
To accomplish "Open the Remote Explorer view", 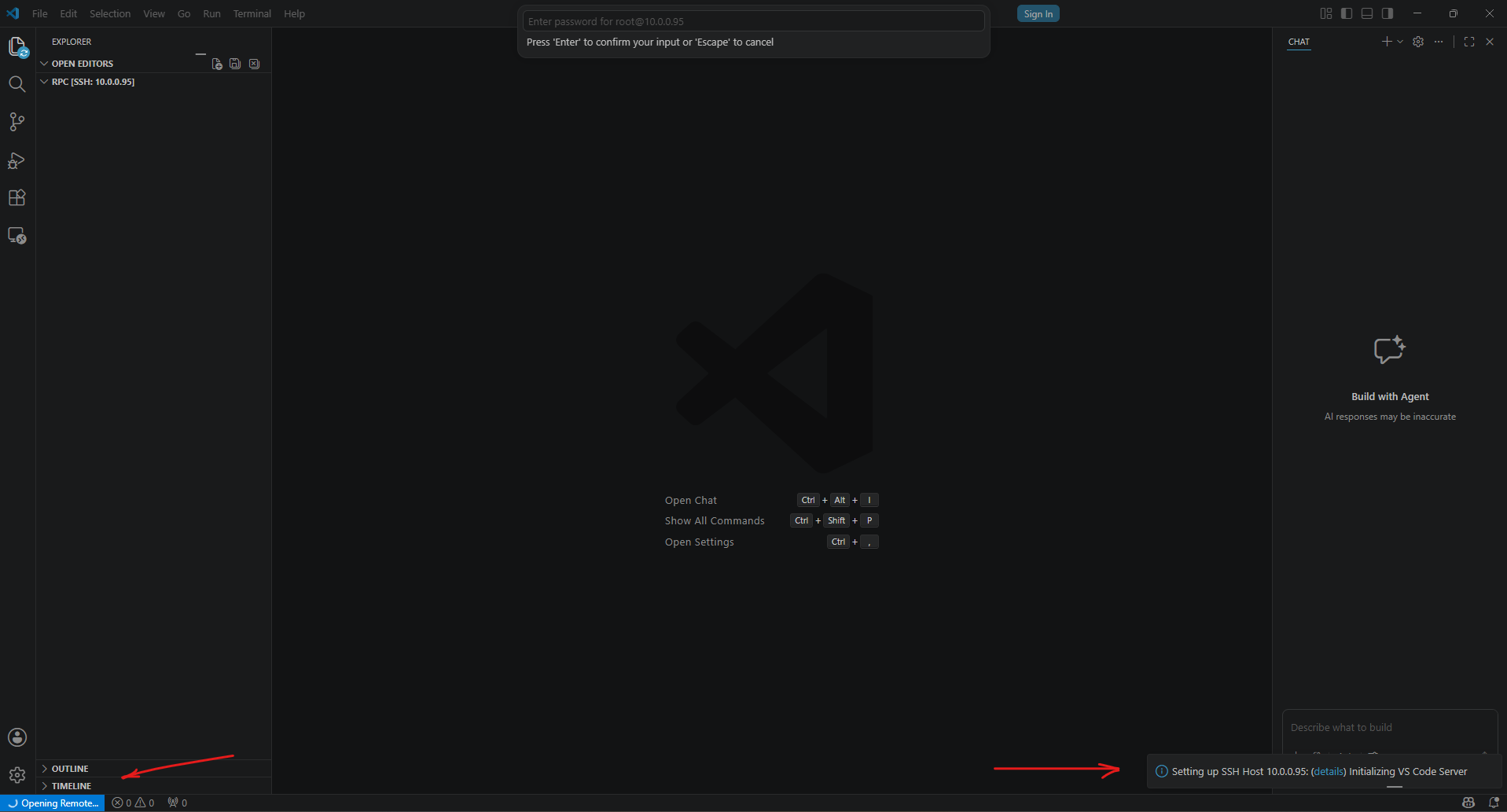I will (x=17, y=236).
